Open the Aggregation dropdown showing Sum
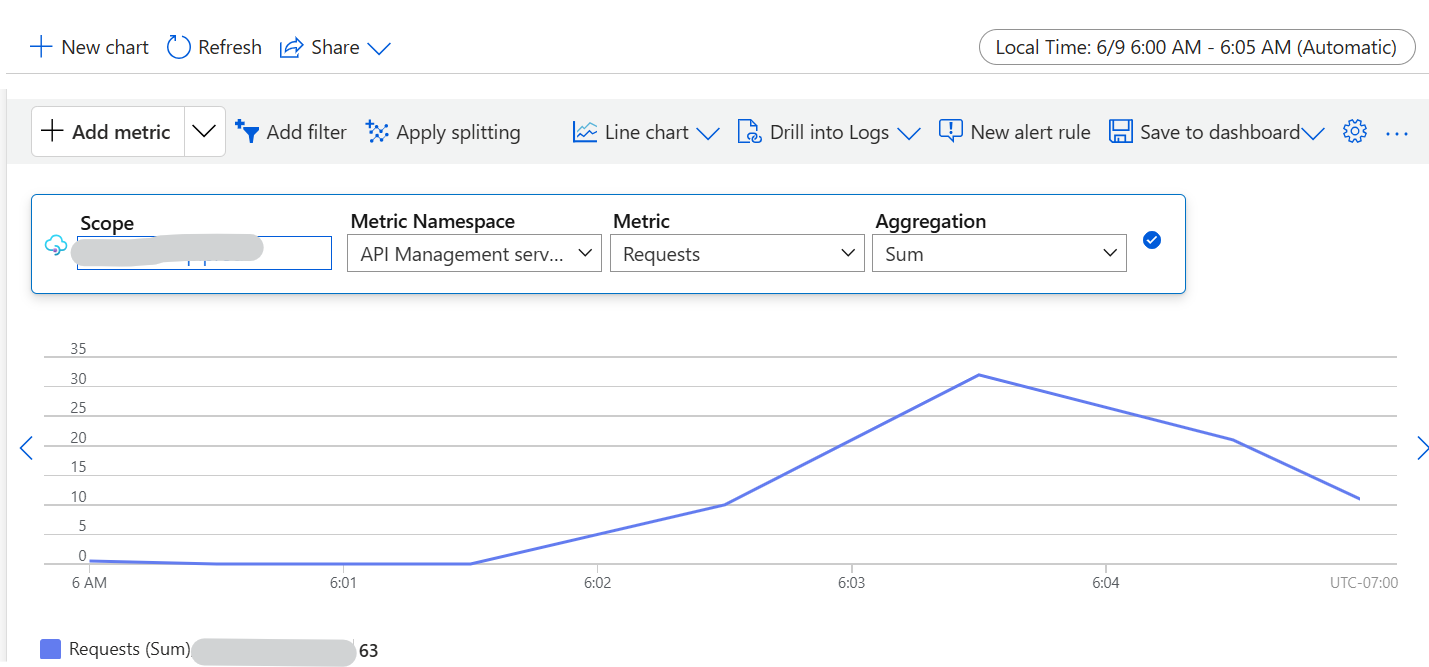The height and width of the screenshot is (667, 1429). coord(999,254)
